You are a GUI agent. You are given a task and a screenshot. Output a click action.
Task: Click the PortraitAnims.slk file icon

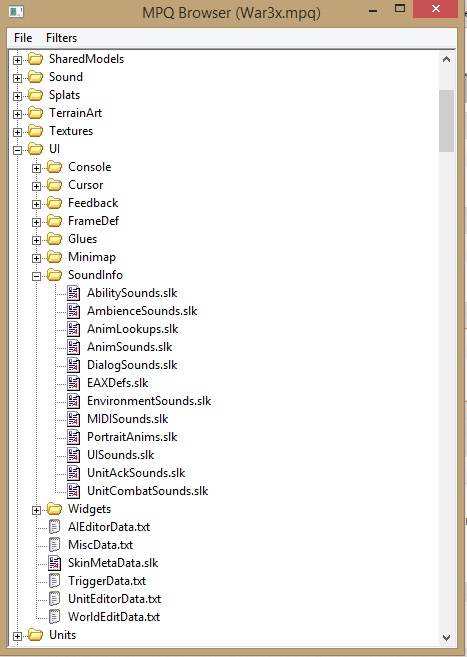[x=73, y=437]
